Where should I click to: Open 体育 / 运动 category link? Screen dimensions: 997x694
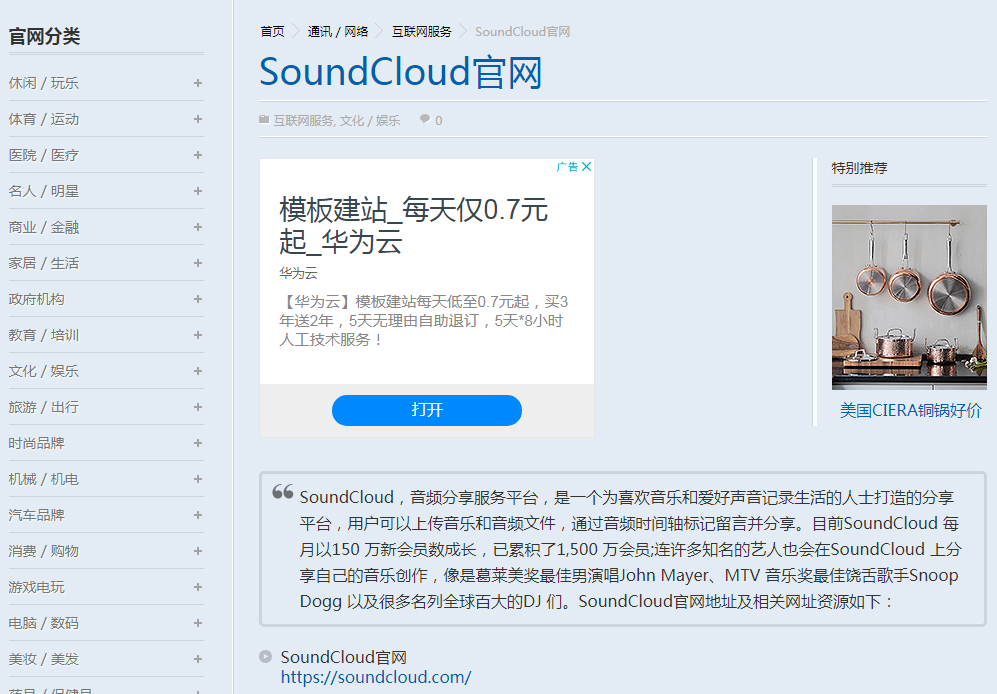[x=44, y=119]
